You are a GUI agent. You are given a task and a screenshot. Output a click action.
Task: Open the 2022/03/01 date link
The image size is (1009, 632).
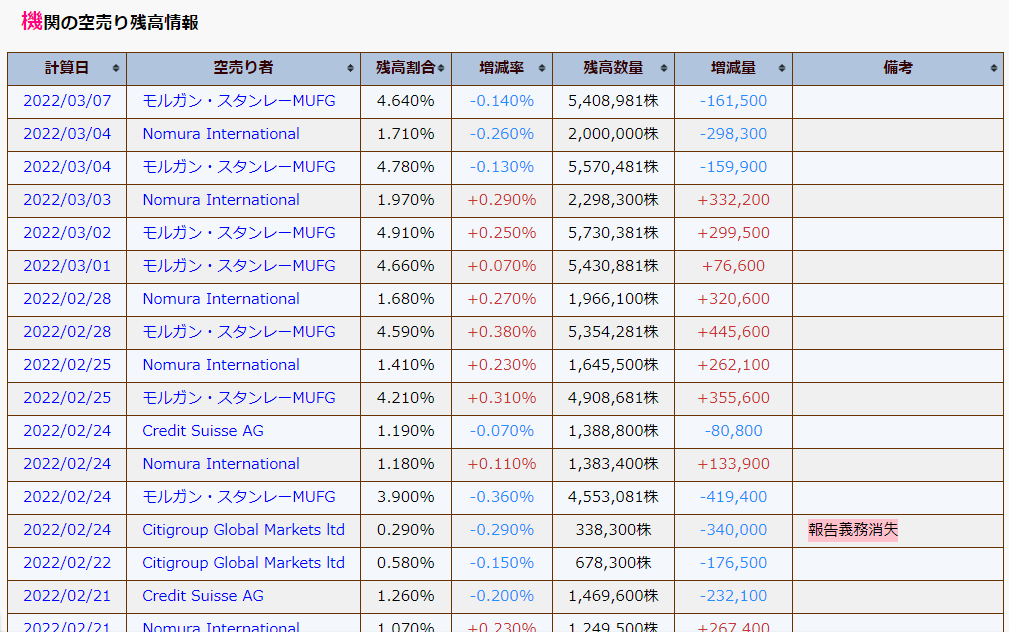coord(67,266)
